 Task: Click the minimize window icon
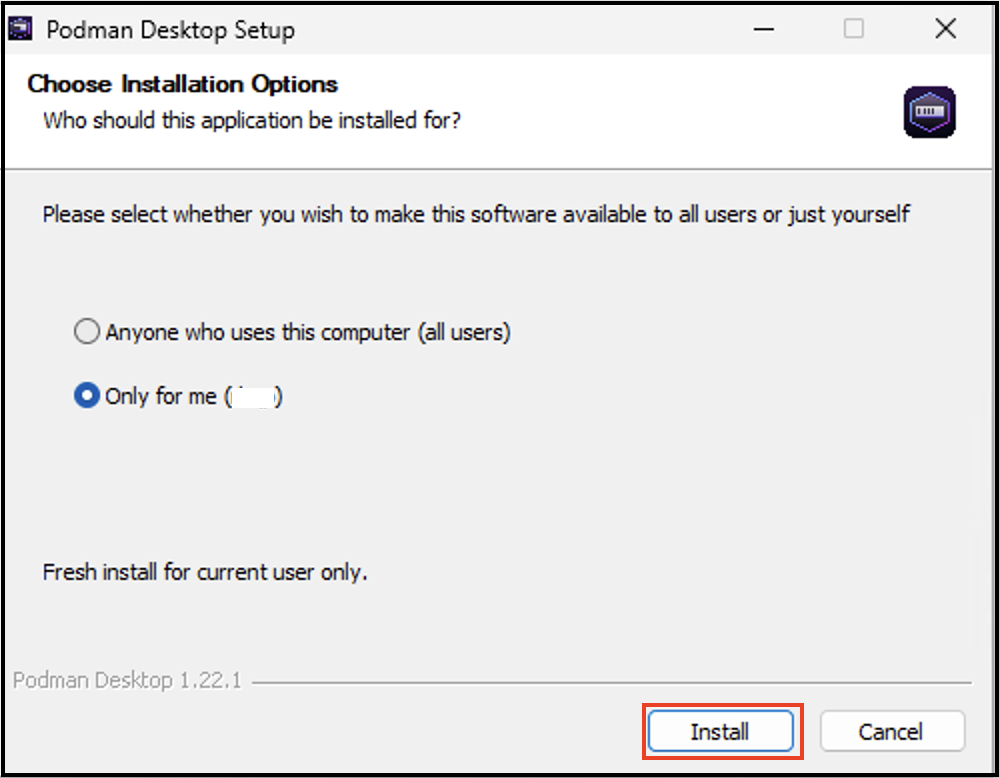(x=763, y=30)
